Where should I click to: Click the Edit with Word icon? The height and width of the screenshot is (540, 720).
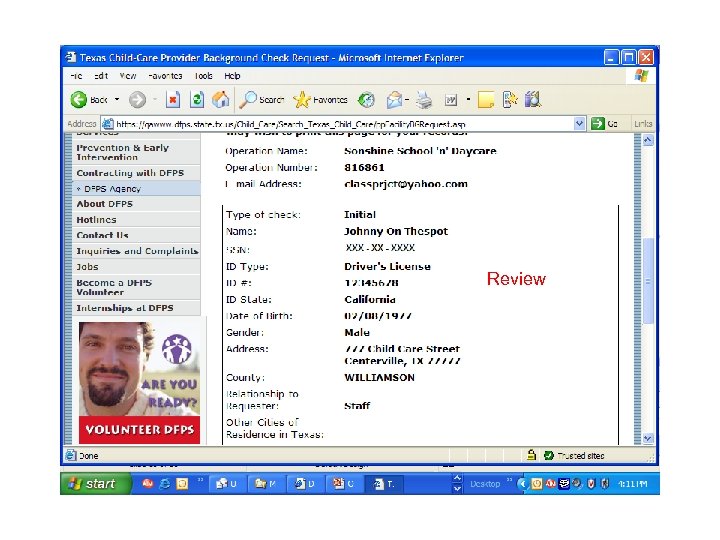click(451, 100)
